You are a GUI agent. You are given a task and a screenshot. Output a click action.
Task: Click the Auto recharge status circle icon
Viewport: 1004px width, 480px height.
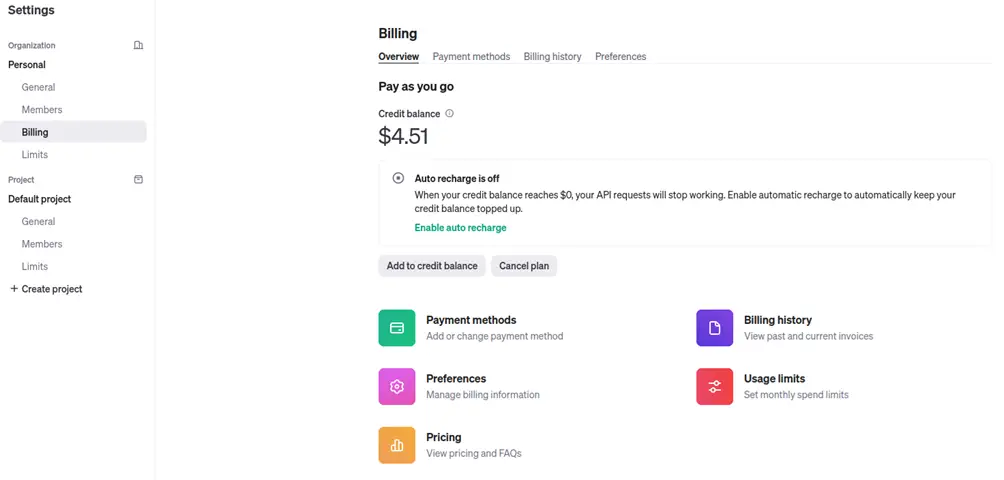tap(398, 178)
